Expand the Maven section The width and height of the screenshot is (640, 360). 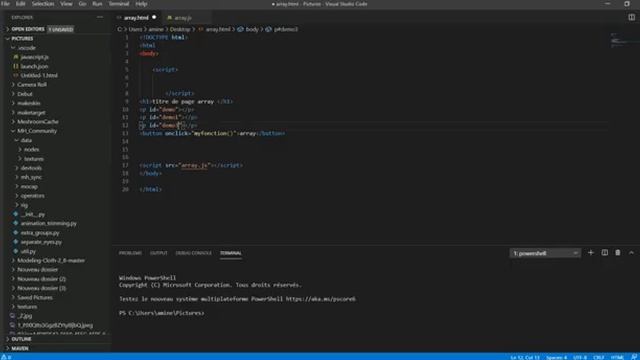click(x=20, y=349)
